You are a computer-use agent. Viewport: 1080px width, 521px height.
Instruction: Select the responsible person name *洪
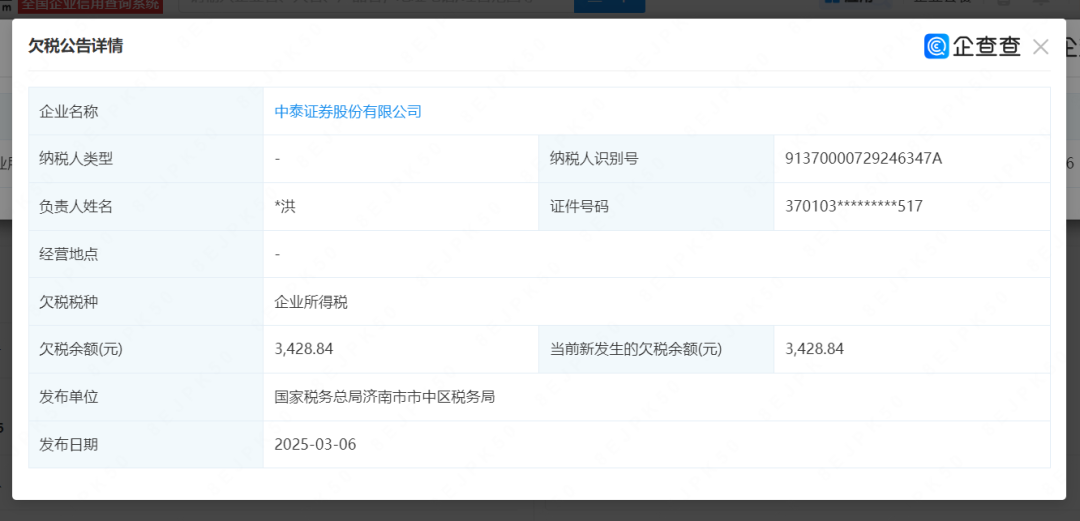tap(285, 206)
